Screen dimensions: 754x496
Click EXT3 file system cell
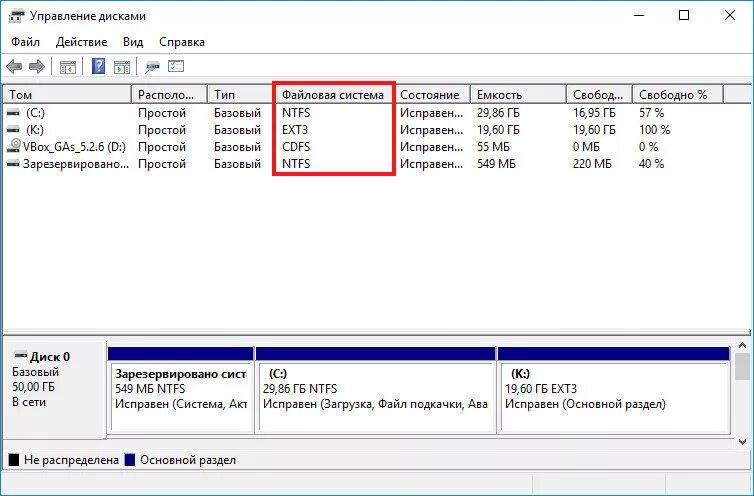point(295,130)
